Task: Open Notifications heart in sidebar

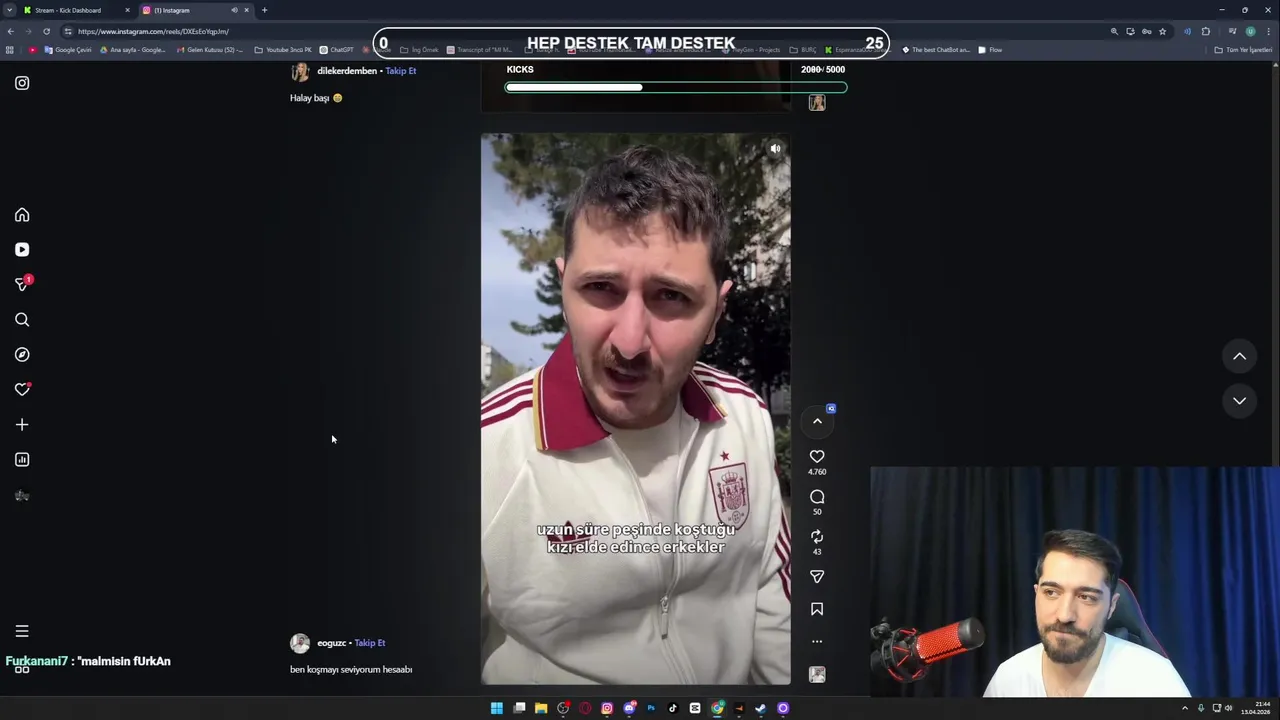Action: click(22, 390)
